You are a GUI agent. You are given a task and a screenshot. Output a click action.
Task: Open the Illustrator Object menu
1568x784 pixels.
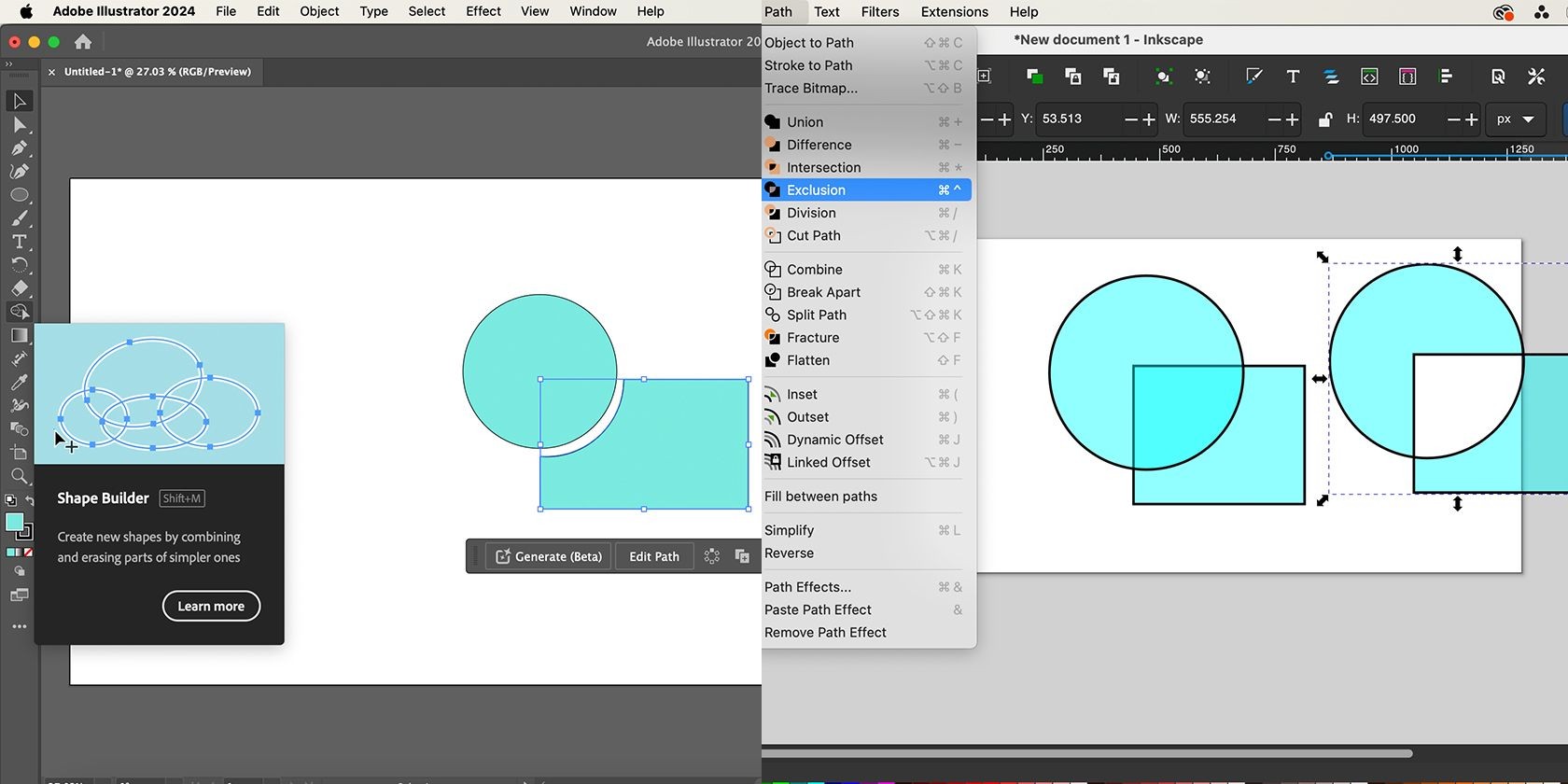(319, 11)
